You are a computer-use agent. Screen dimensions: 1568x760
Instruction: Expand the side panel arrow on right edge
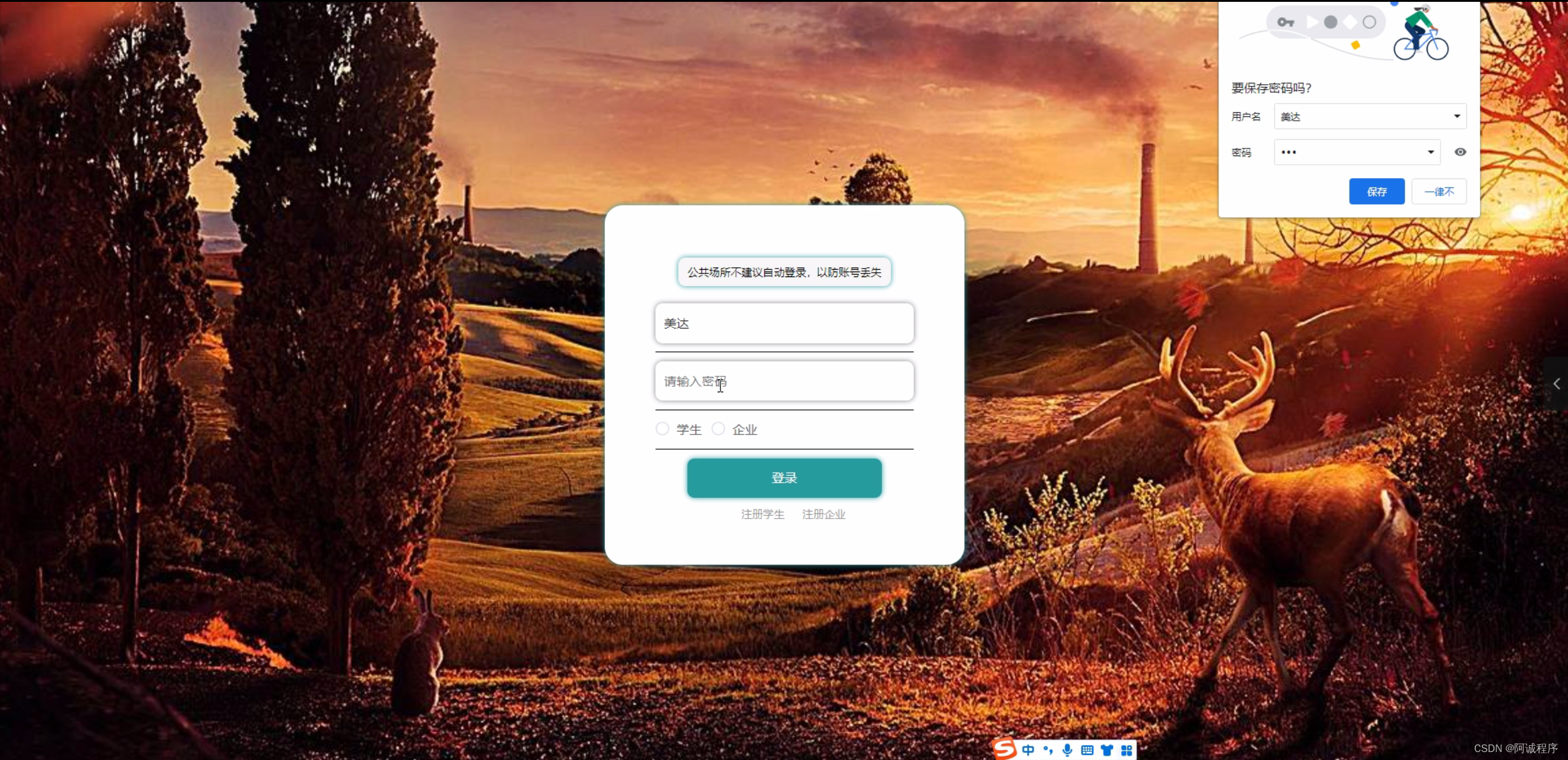(x=1556, y=384)
